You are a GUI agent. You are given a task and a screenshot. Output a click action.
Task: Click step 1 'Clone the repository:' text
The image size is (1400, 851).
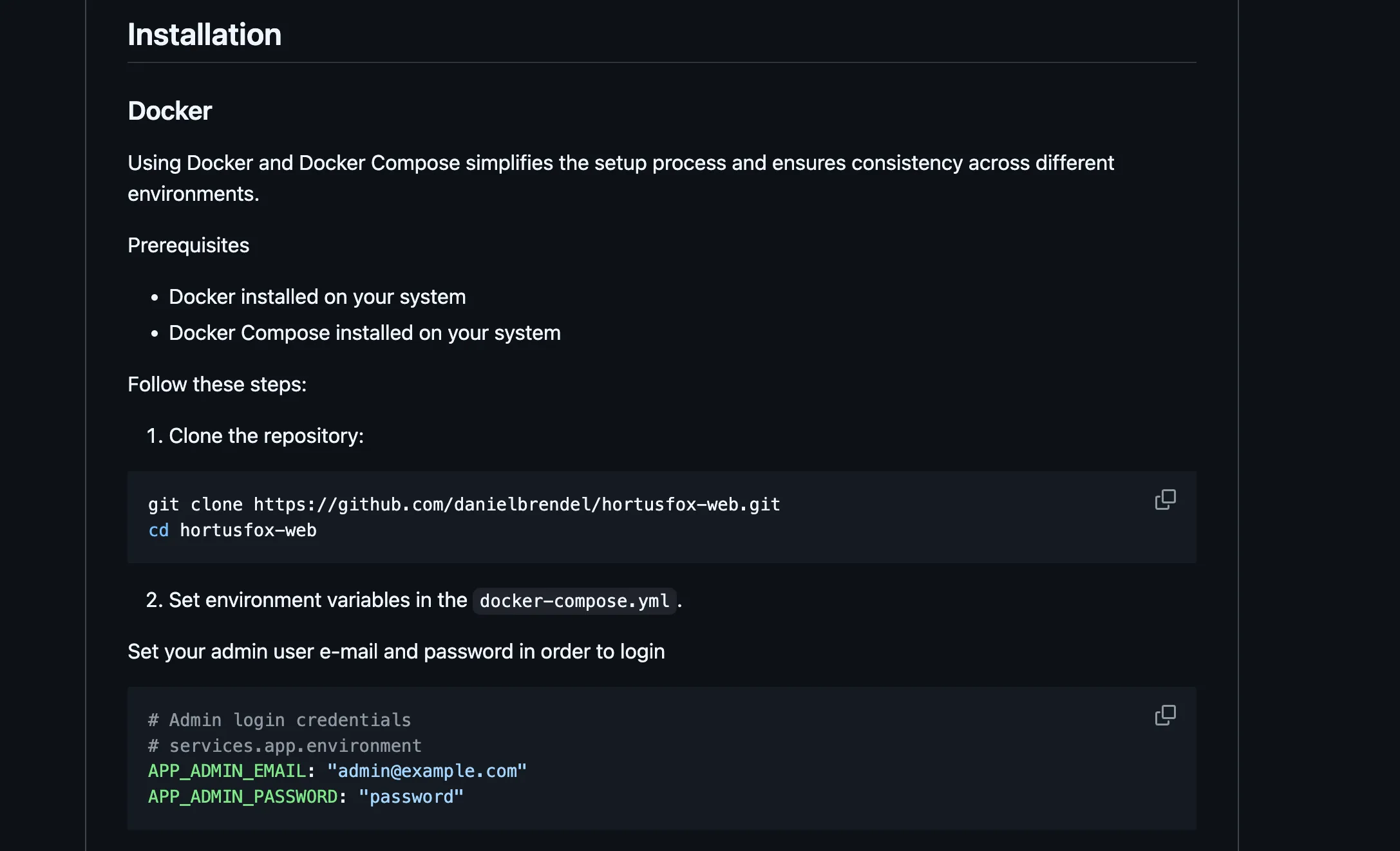[266, 436]
